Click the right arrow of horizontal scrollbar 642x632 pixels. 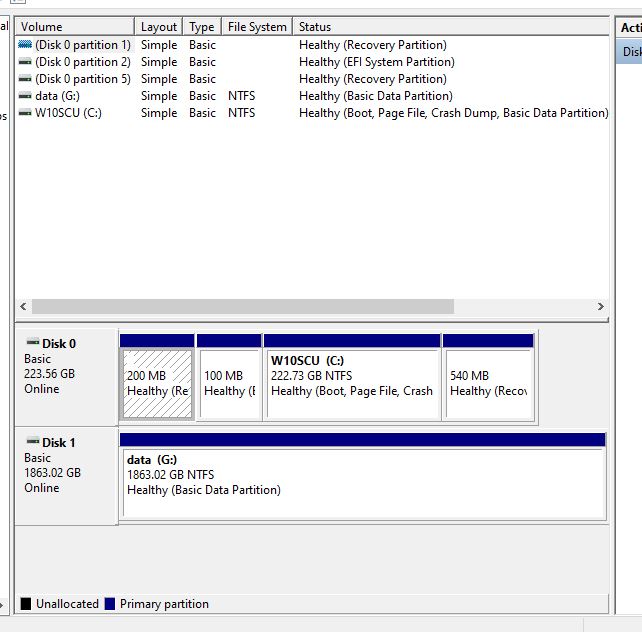click(x=600, y=306)
